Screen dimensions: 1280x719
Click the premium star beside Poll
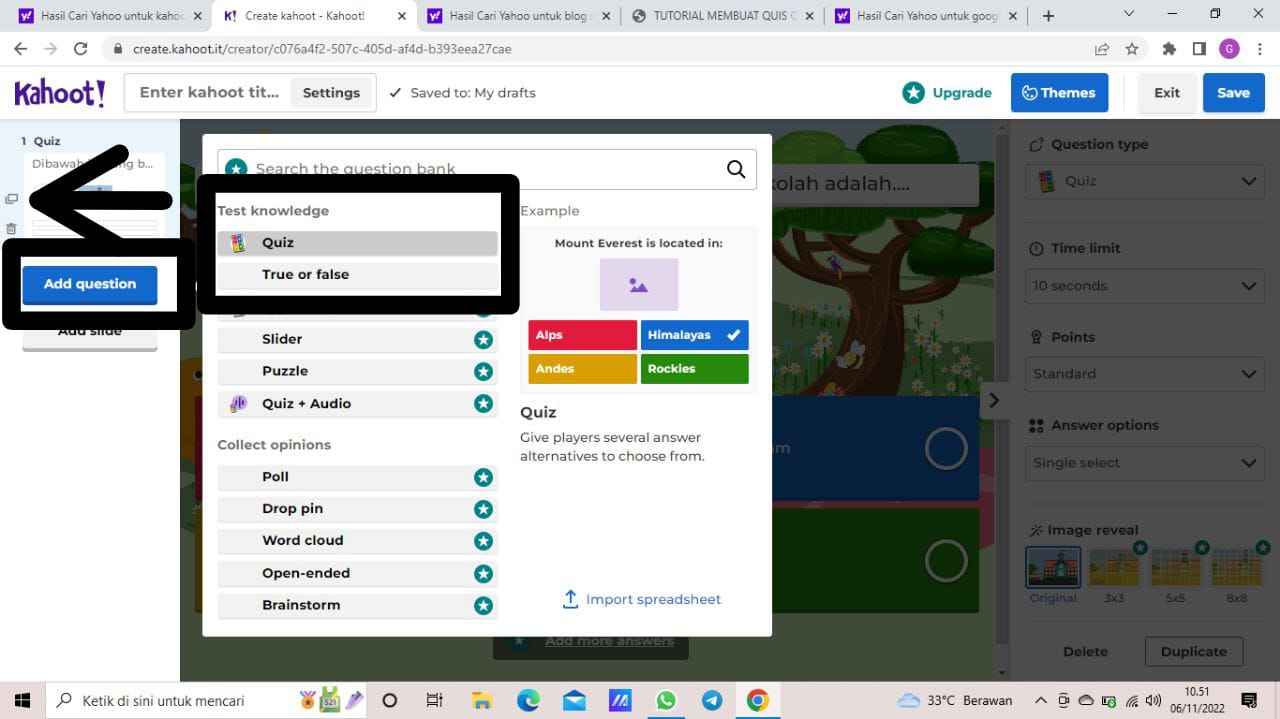pos(484,477)
